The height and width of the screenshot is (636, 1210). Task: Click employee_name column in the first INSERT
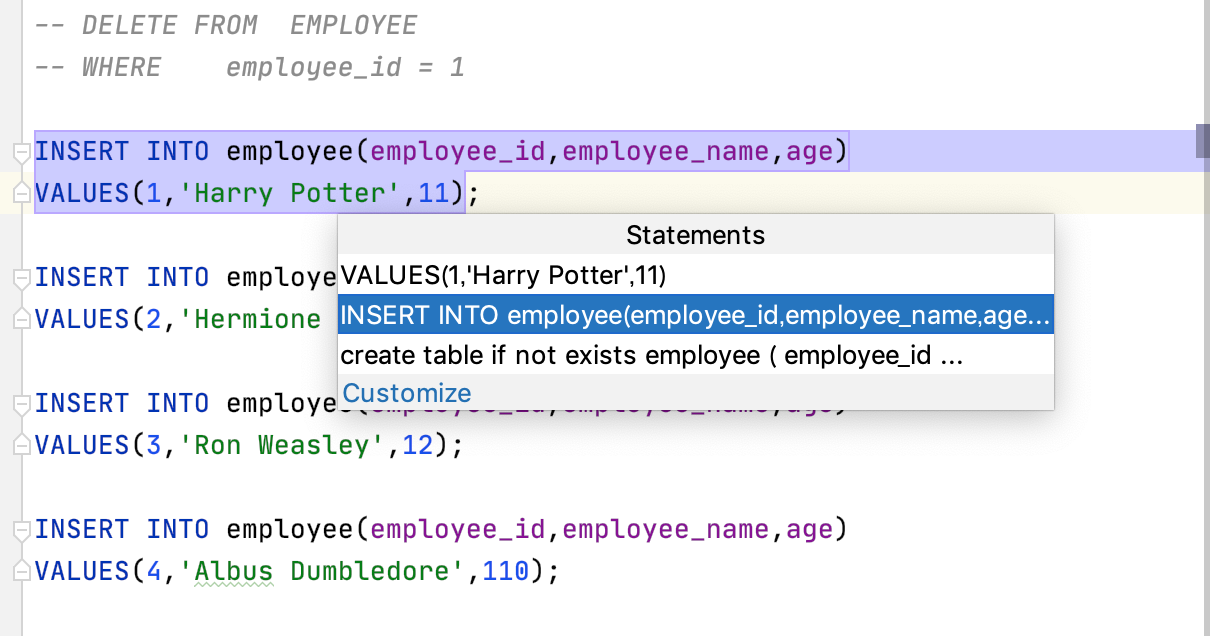click(667, 152)
